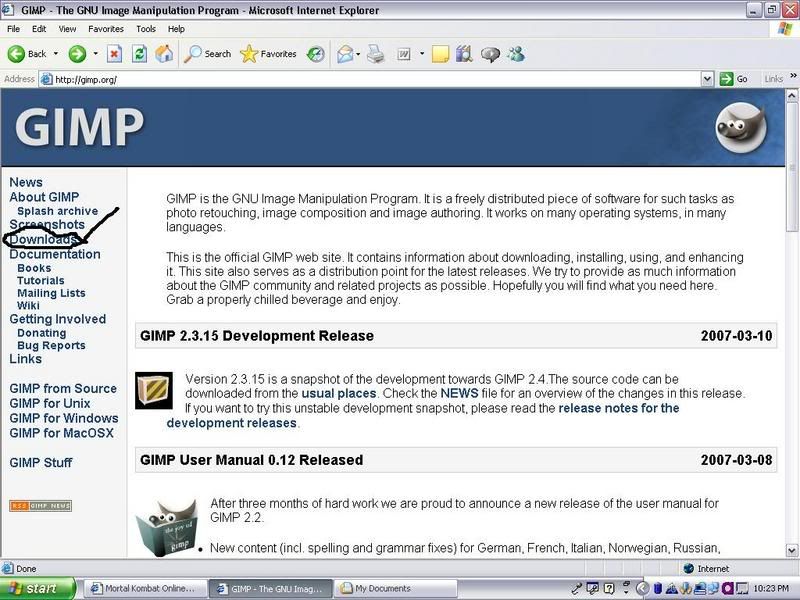Image resolution: width=800 pixels, height=600 pixels.
Task: Open the Splash archive link
Action: point(57,211)
